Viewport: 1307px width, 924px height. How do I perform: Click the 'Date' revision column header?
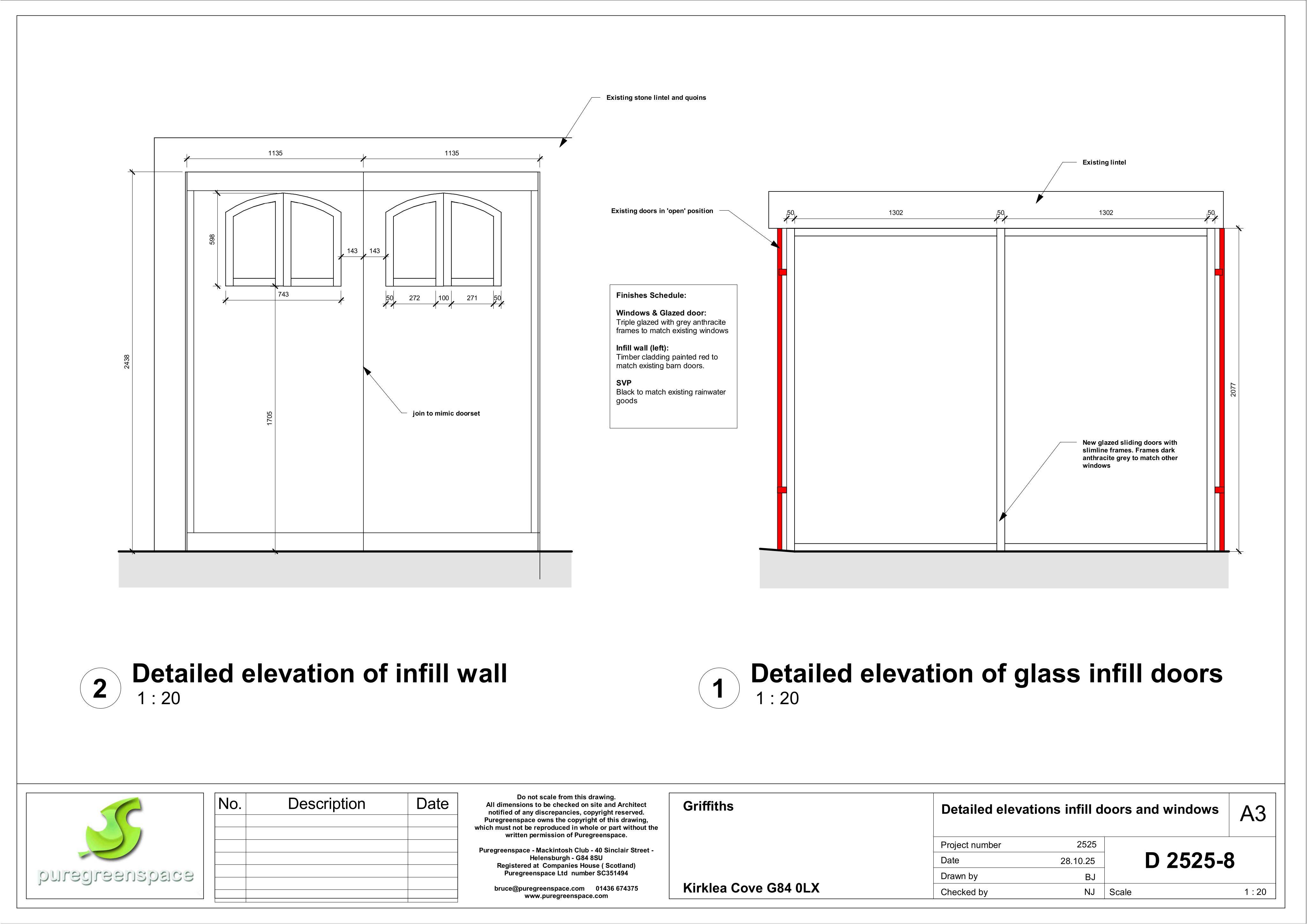pos(432,804)
